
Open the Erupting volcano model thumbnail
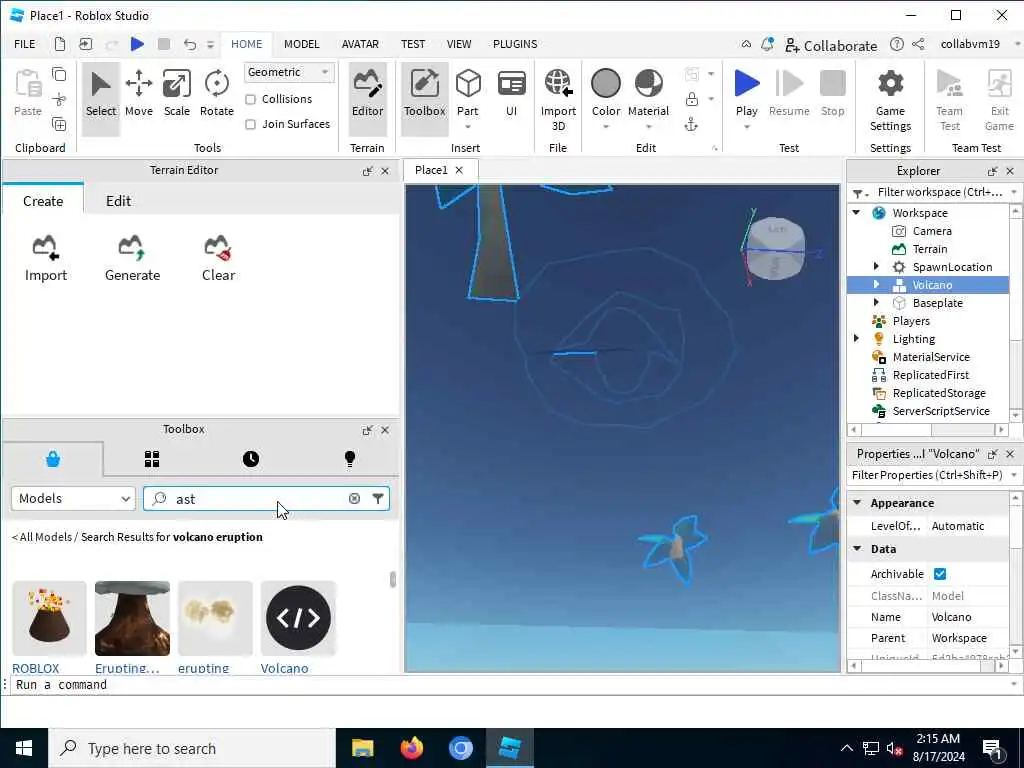(x=132, y=618)
